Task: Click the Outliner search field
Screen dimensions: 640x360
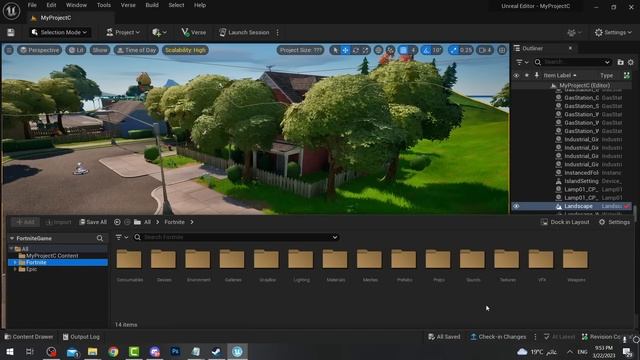Action: tap(573, 62)
